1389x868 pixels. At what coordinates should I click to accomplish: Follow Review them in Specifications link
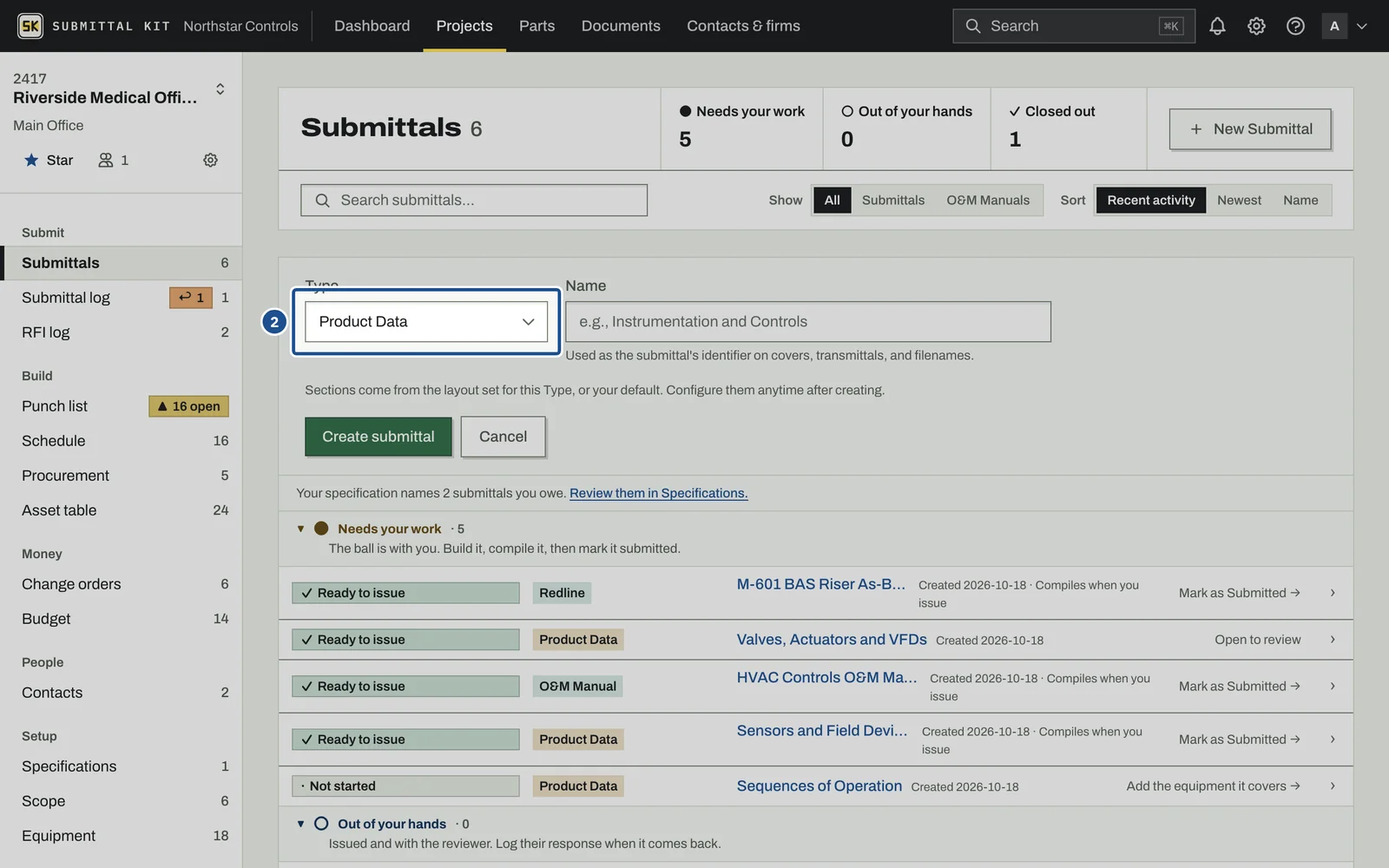tap(658, 493)
